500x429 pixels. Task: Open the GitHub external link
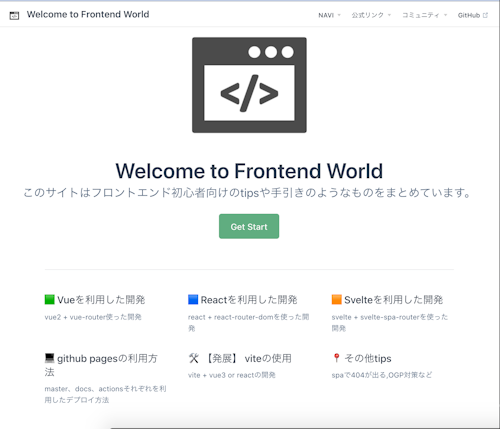coord(473,15)
